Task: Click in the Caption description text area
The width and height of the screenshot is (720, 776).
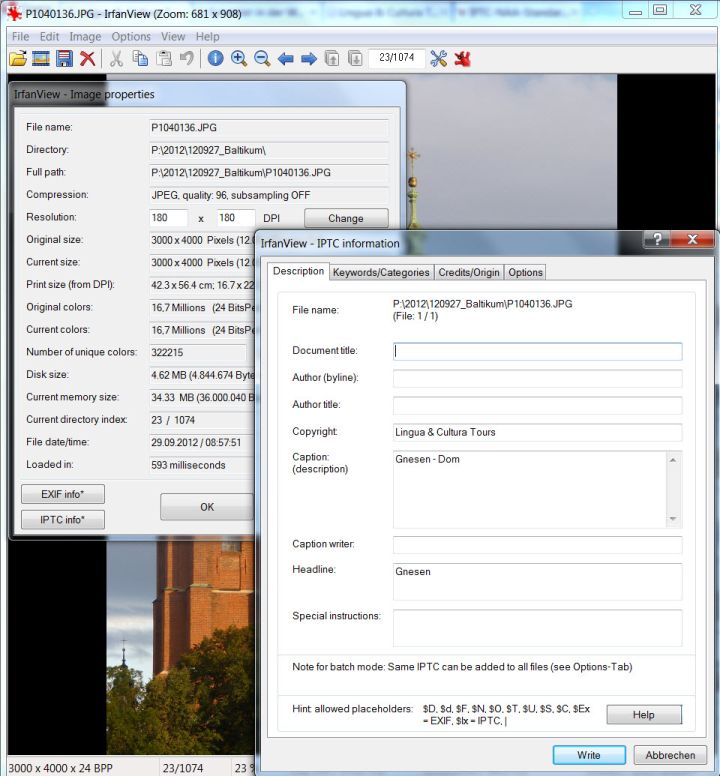Action: click(529, 489)
